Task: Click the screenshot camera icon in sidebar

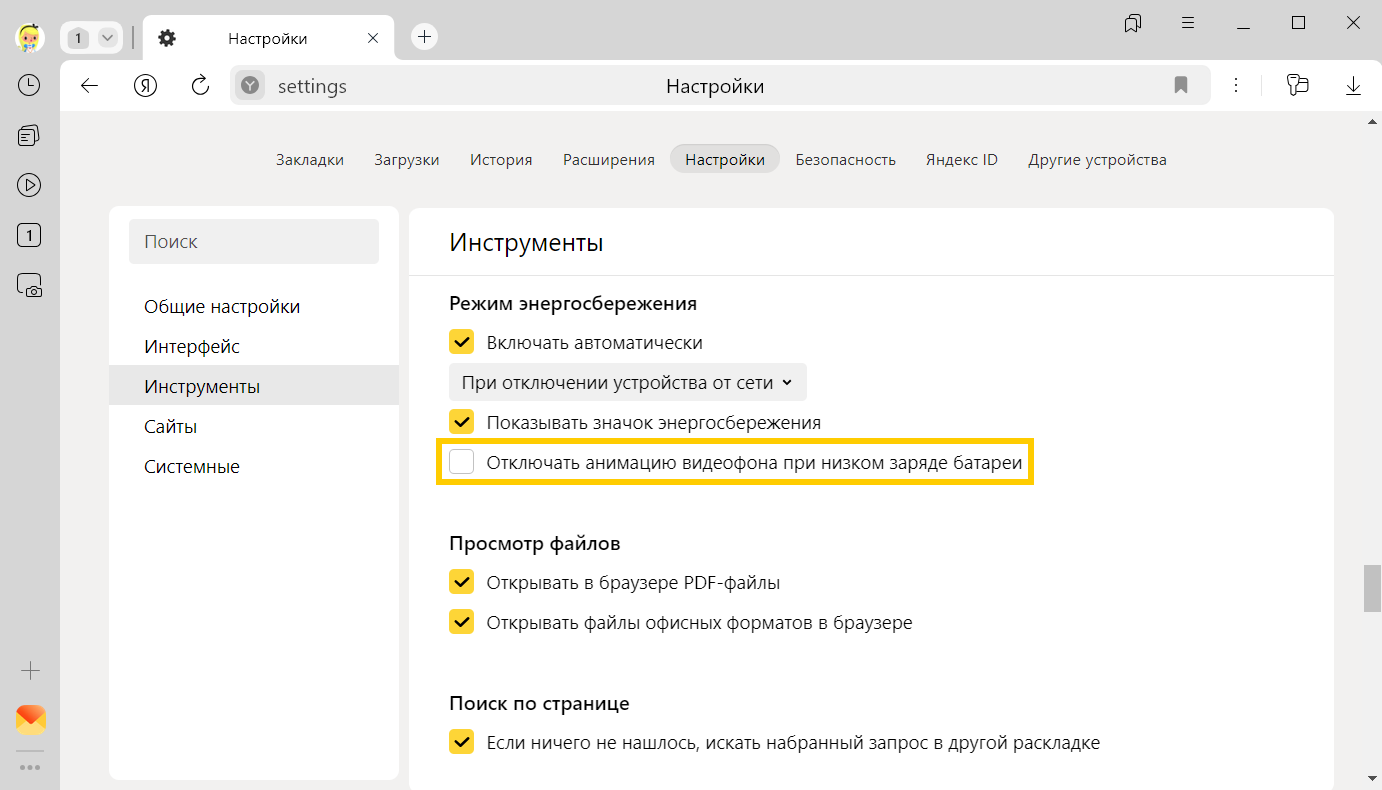Action: 29,286
